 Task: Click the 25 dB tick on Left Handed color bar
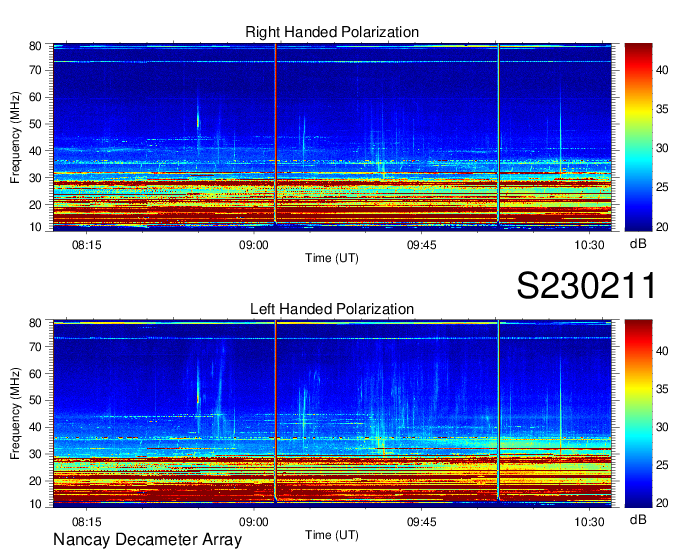662,465
